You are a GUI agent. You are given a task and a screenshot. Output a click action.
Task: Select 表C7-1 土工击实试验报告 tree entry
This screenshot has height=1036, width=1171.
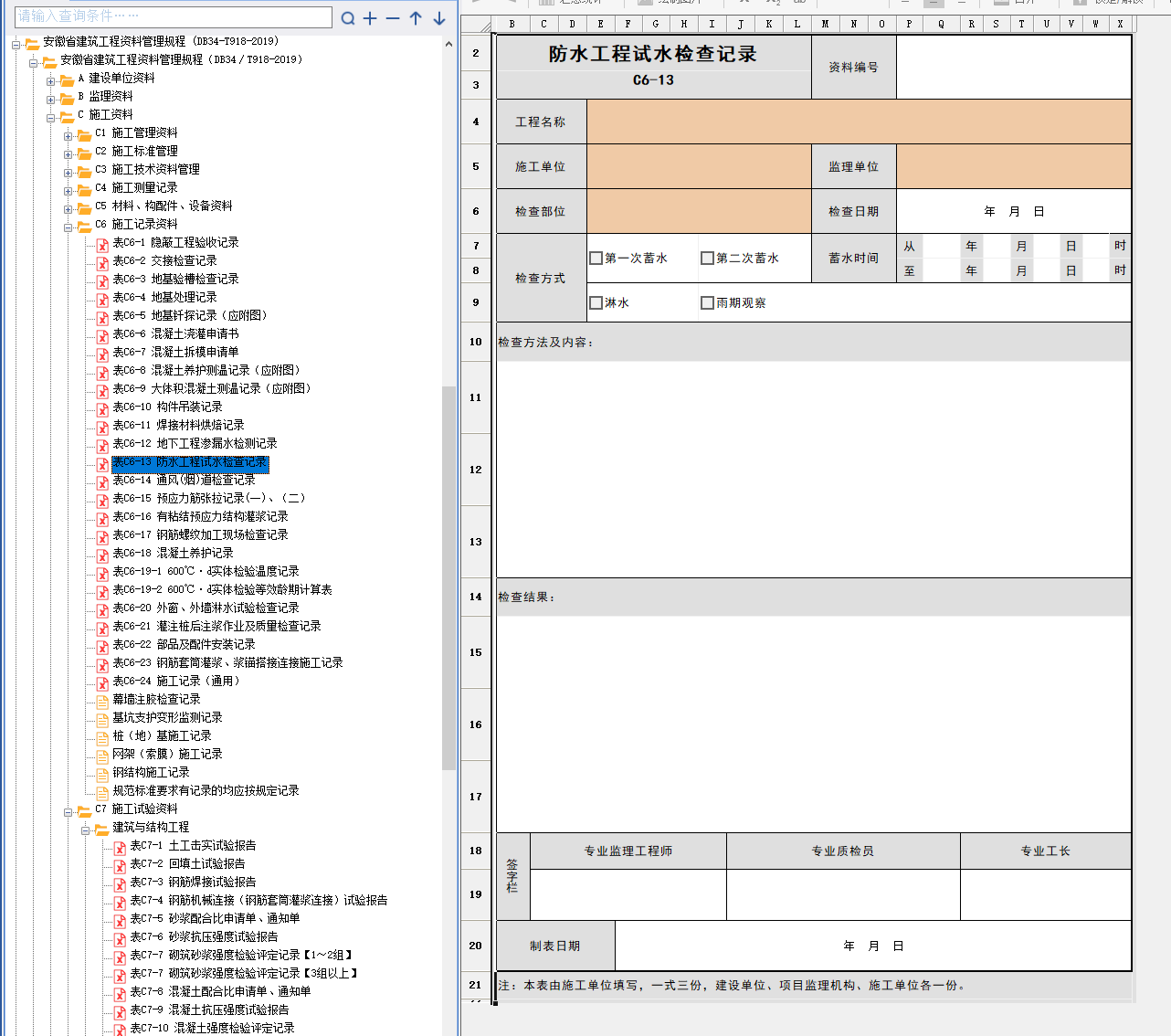[x=193, y=845]
